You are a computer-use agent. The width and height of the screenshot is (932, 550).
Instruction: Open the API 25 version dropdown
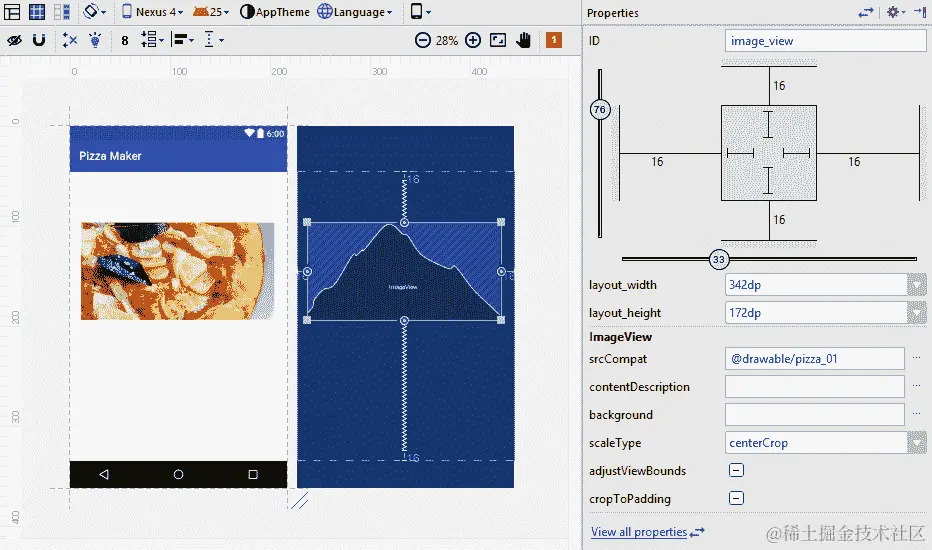click(x=212, y=12)
